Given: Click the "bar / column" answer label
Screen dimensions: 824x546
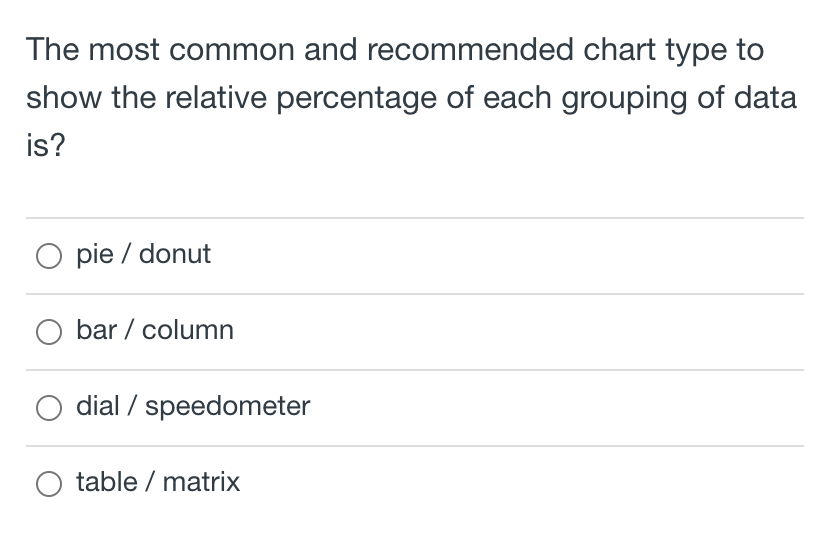Looking at the screenshot, I should (x=154, y=331).
